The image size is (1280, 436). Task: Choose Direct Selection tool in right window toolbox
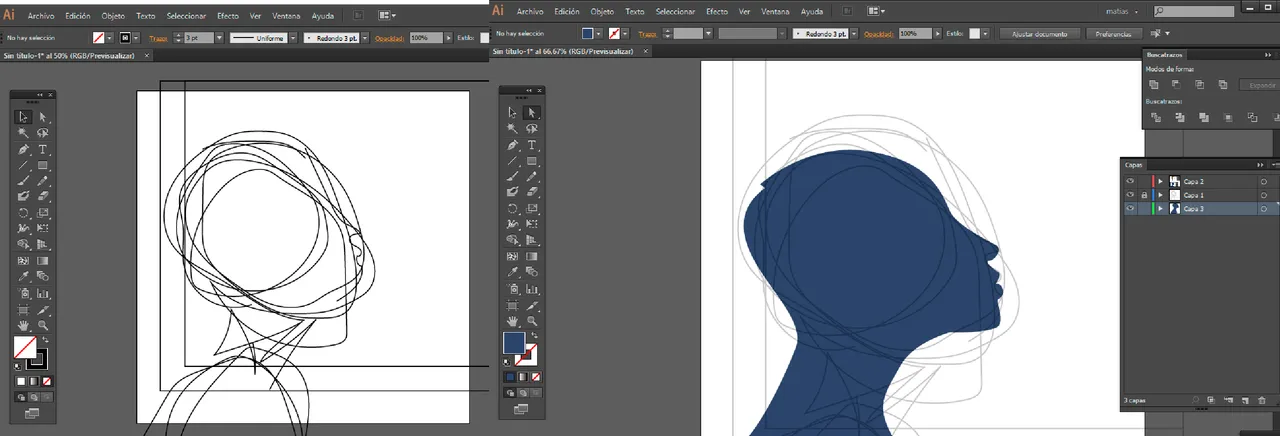[x=532, y=113]
